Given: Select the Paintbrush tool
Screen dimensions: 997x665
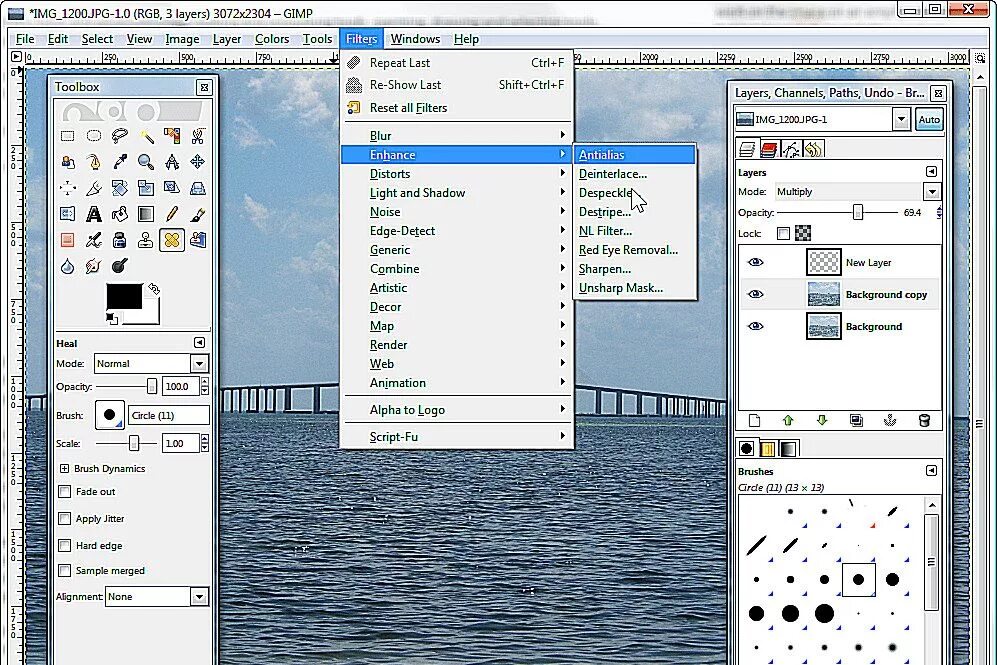Looking at the screenshot, I should pos(198,214).
